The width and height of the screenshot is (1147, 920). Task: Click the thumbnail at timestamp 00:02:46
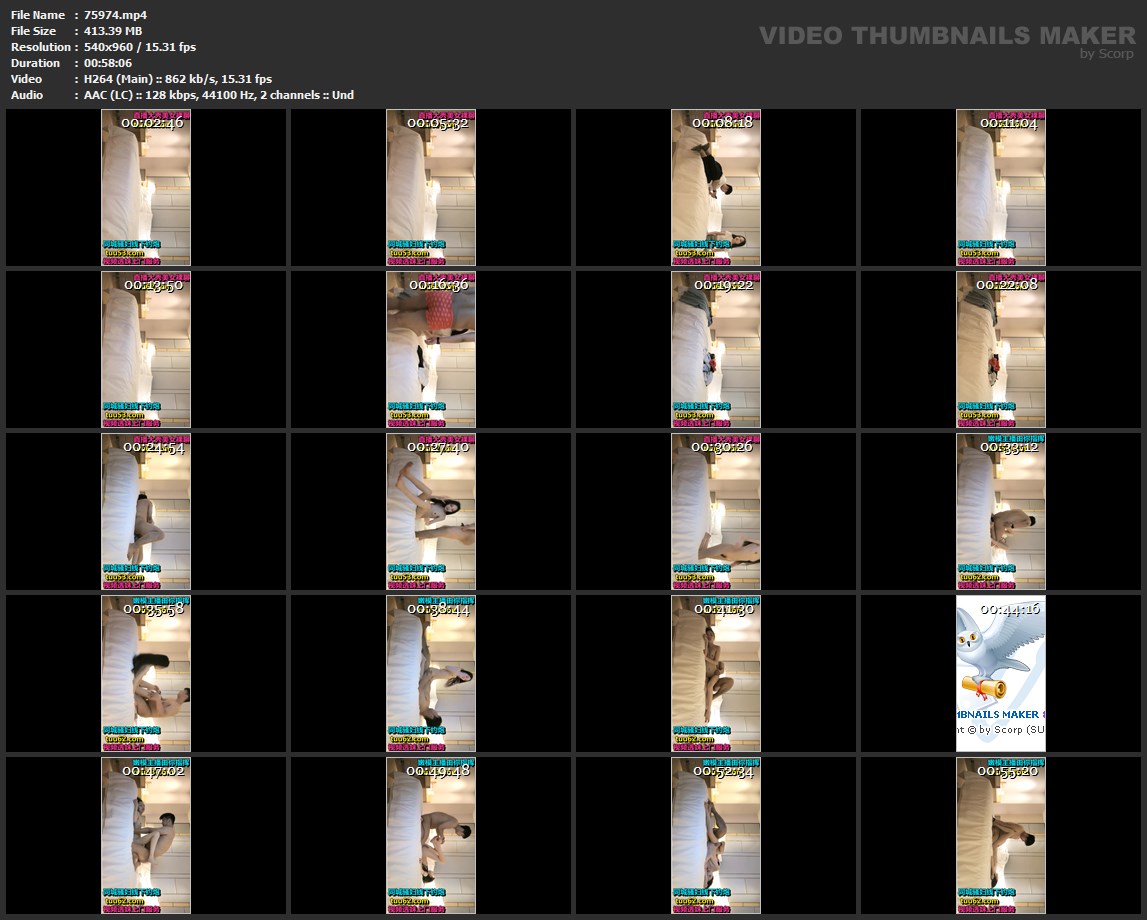tap(146, 187)
